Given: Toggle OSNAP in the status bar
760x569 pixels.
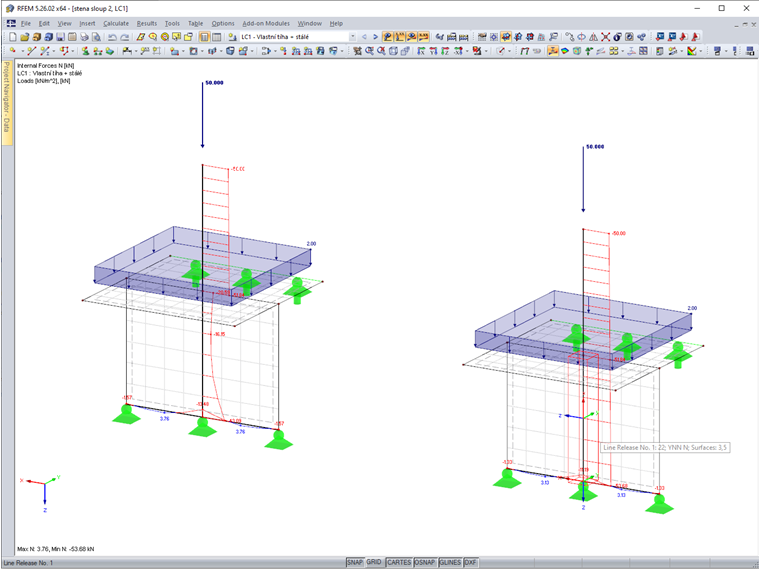Looking at the screenshot, I should pos(425,562).
